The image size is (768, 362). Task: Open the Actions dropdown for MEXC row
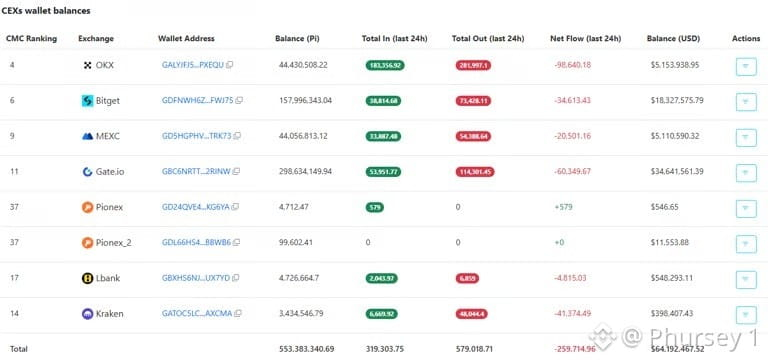point(746,138)
